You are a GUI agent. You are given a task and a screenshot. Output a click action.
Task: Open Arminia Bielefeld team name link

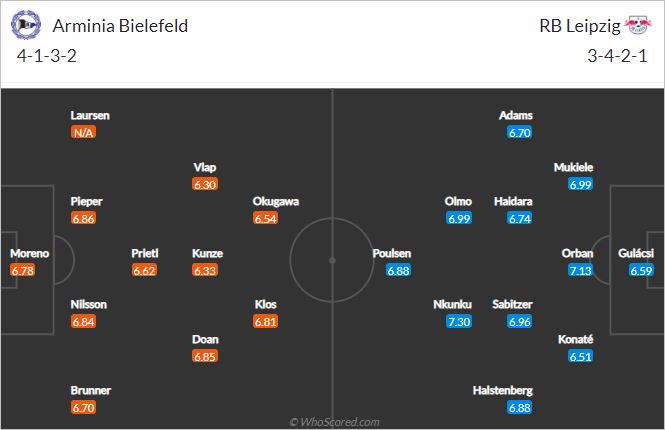point(120,26)
